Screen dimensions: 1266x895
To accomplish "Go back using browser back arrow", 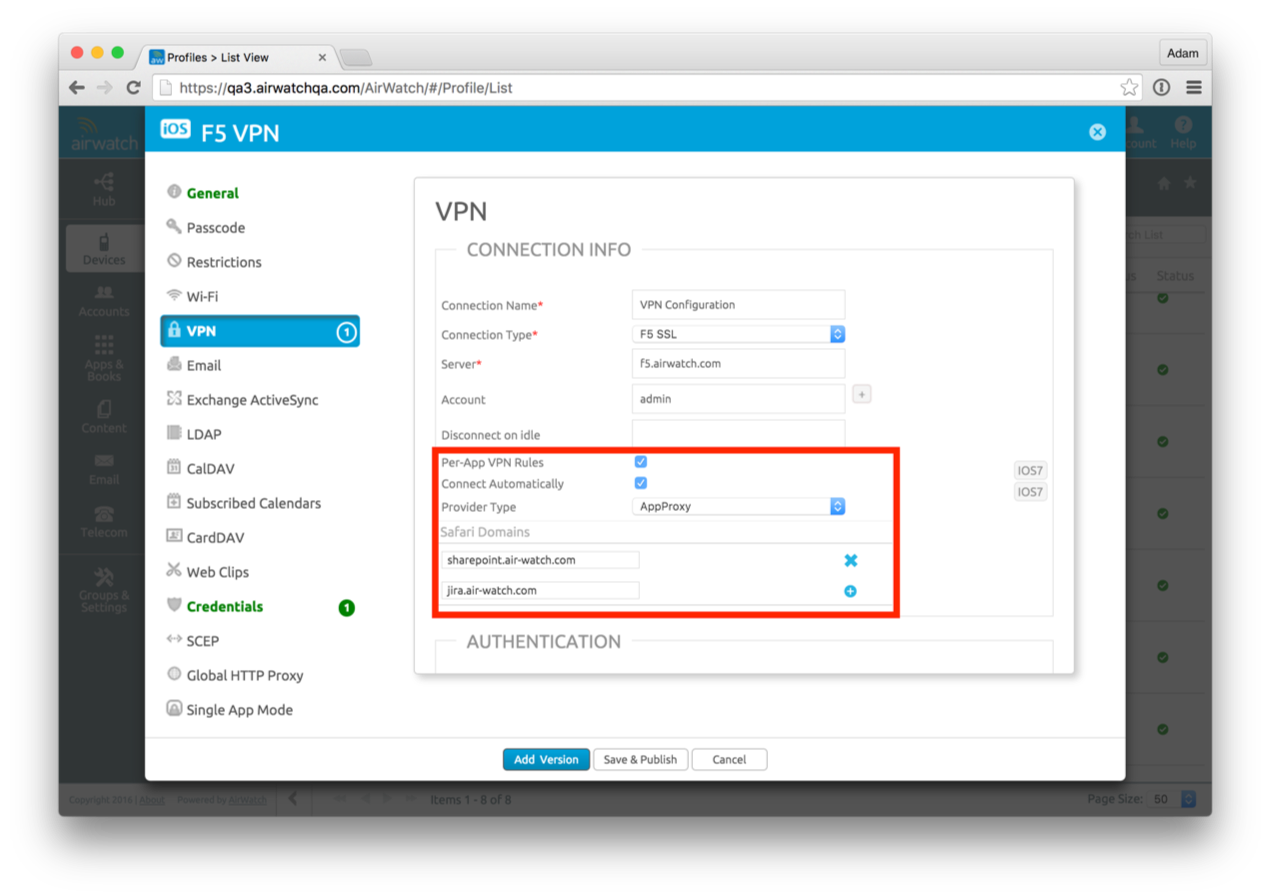I will (x=77, y=88).
